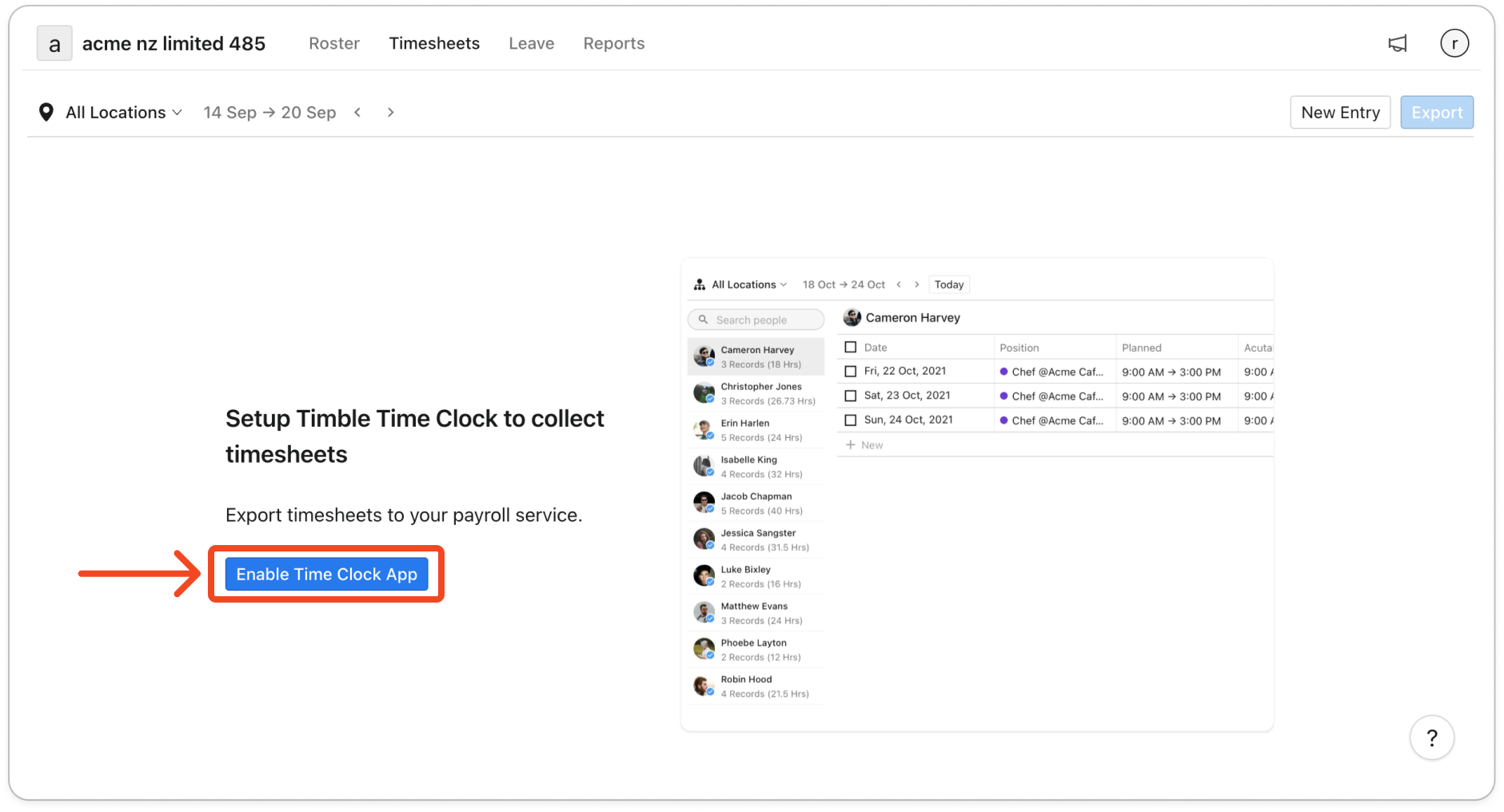Click planned time of Sun 24 Oct row
The height and width of the screenshot is (812, 1504).
(x=1171, y=420)
